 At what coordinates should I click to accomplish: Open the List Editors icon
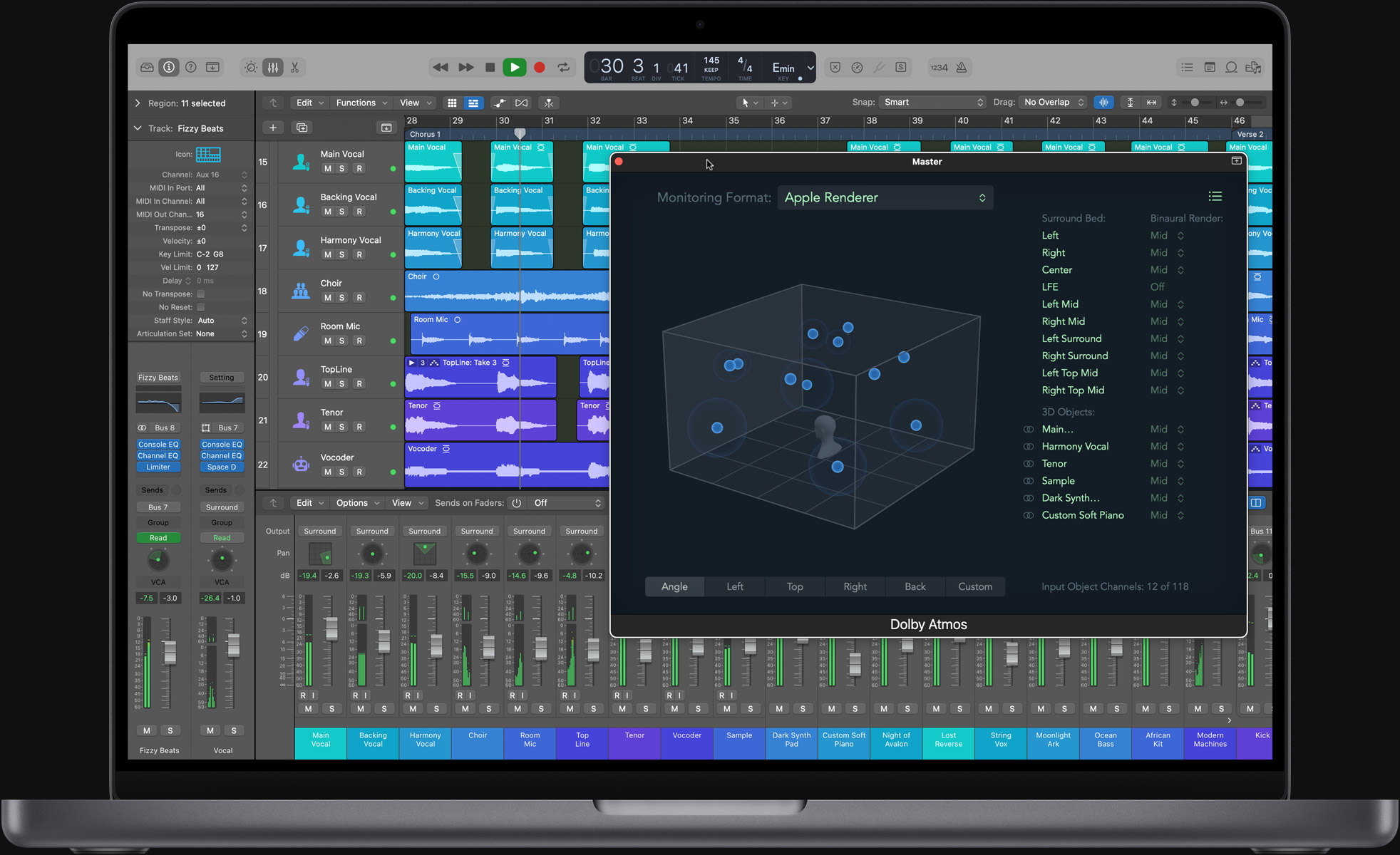[1187, 67]
